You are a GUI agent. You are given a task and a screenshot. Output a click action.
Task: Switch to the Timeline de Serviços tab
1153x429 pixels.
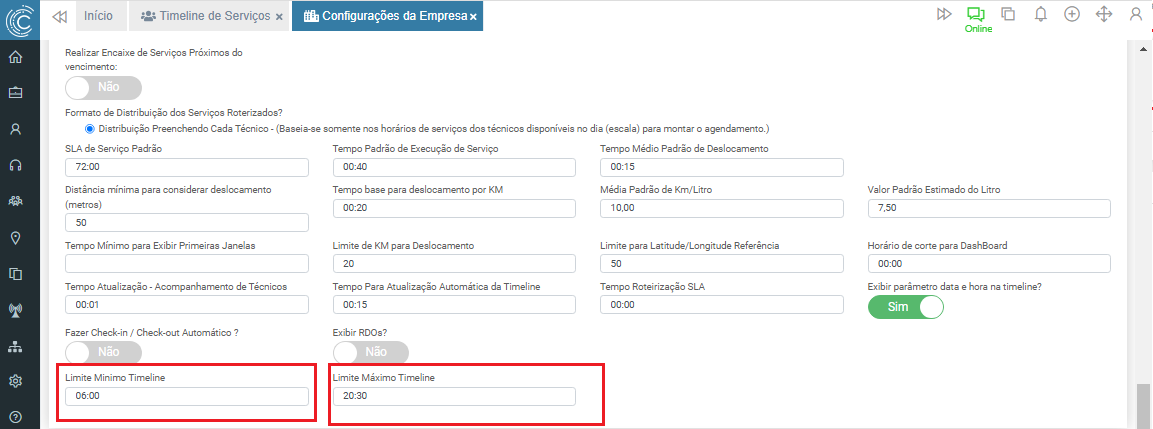206,16
